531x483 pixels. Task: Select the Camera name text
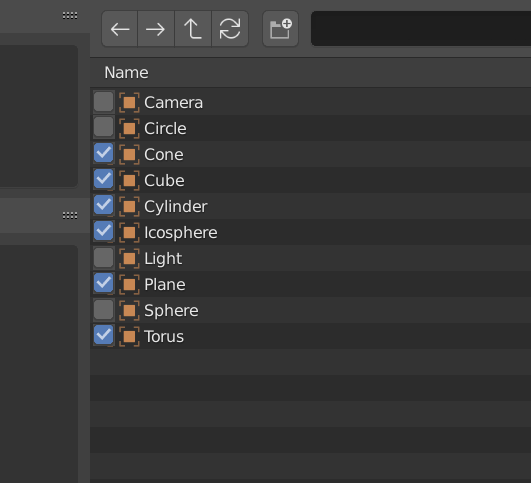click(x=173, y=103)
